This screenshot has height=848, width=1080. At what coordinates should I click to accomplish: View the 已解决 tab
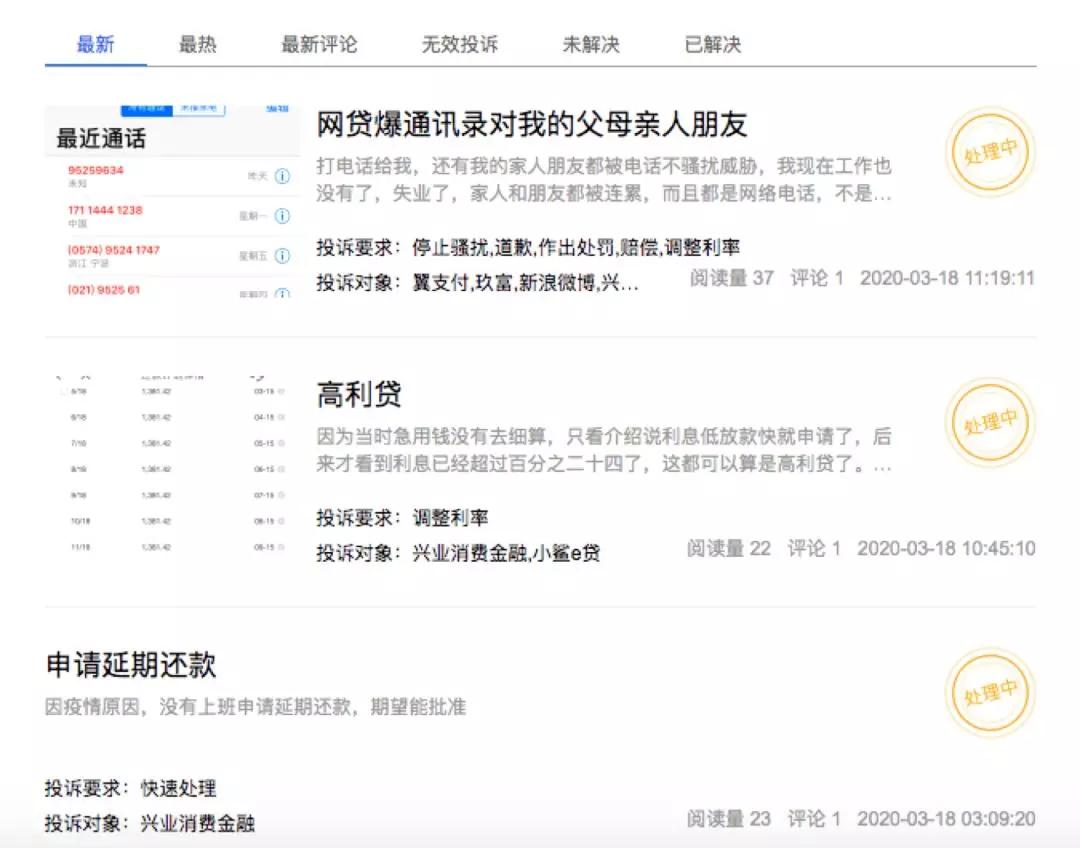coord(713,45)
